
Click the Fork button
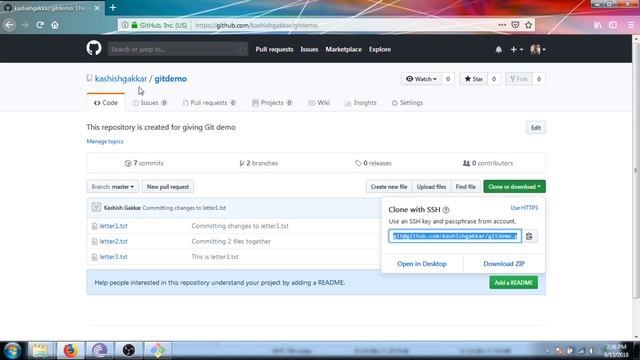pyautogui.click(x=519, y=79)
